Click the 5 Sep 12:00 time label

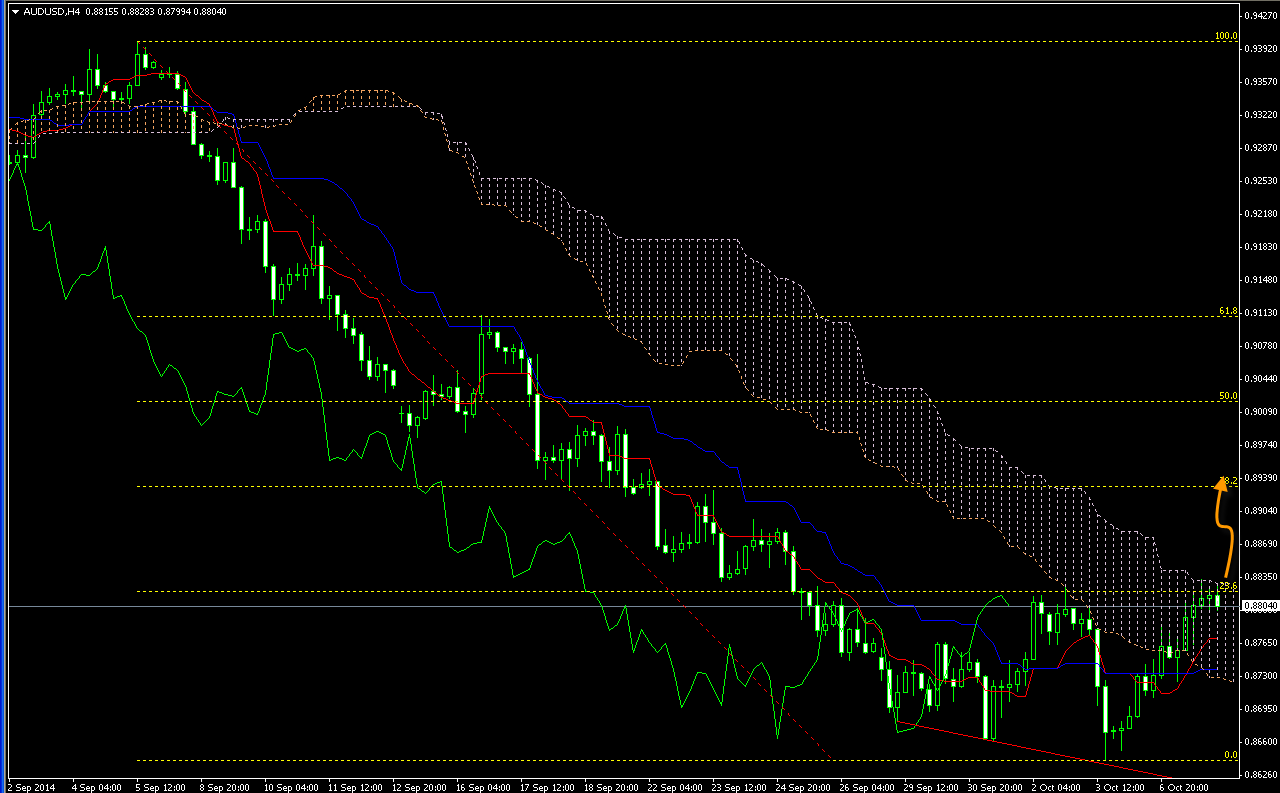click(x=159, y=787)
